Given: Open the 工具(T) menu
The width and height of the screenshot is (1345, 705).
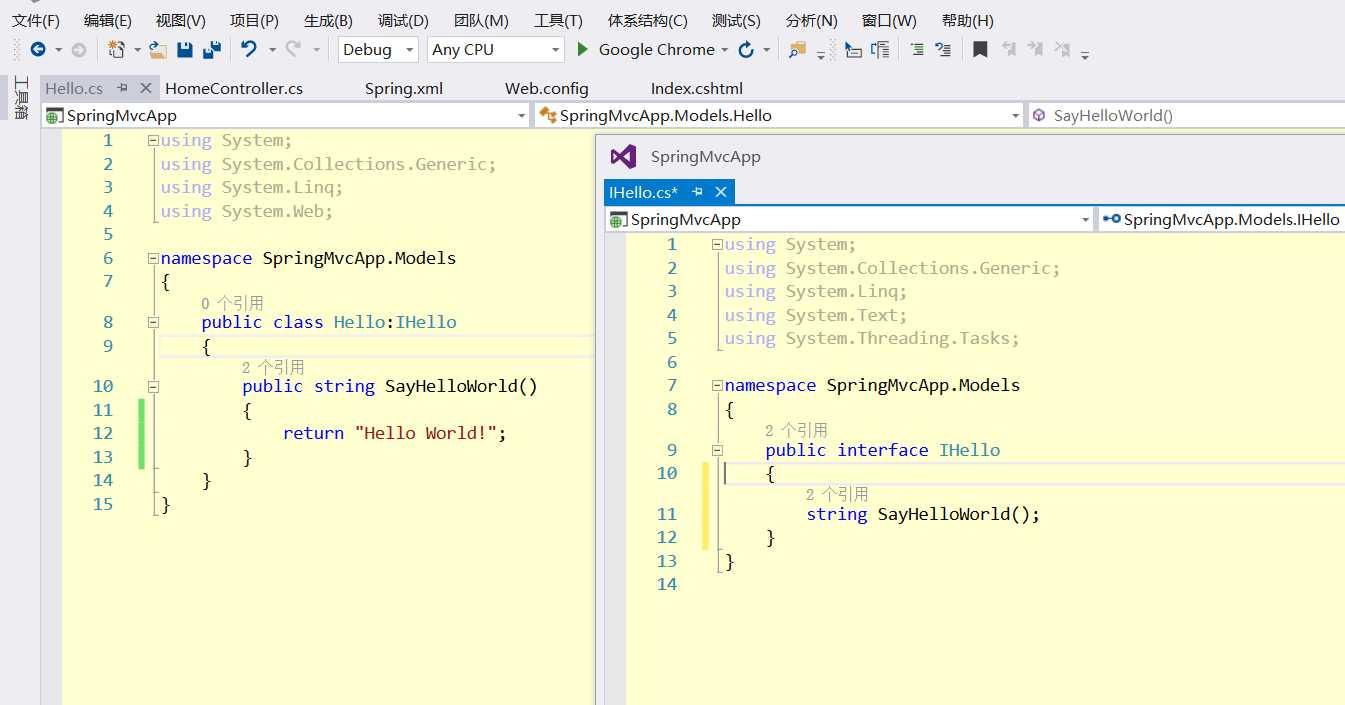Looking at the screenshot, I should 558,20.
